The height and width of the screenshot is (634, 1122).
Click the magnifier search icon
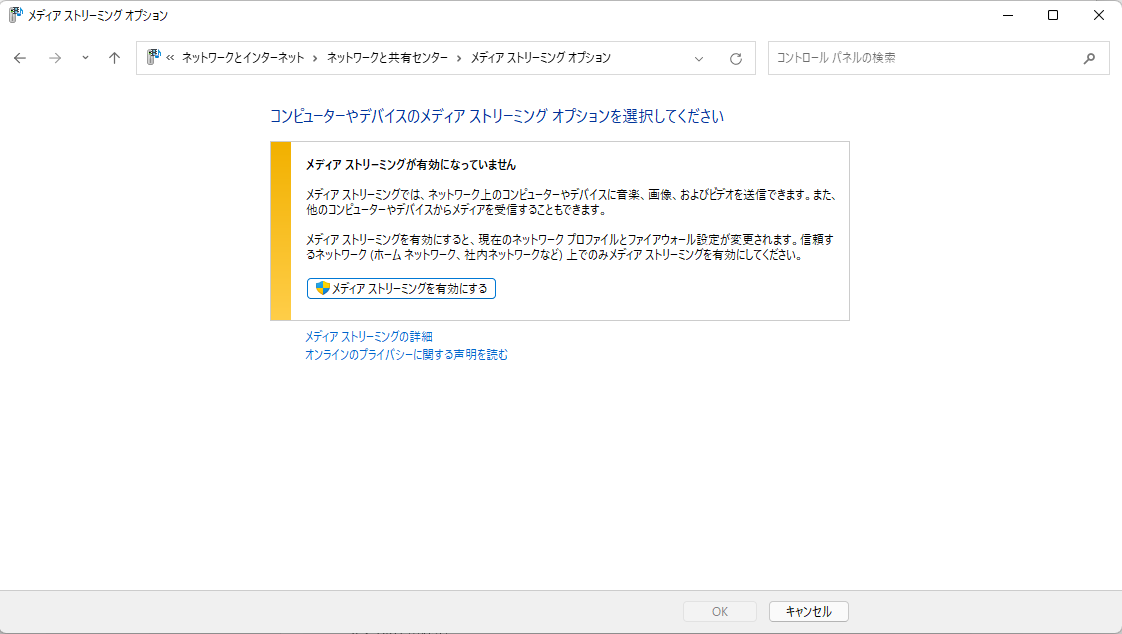point(1089,58)
